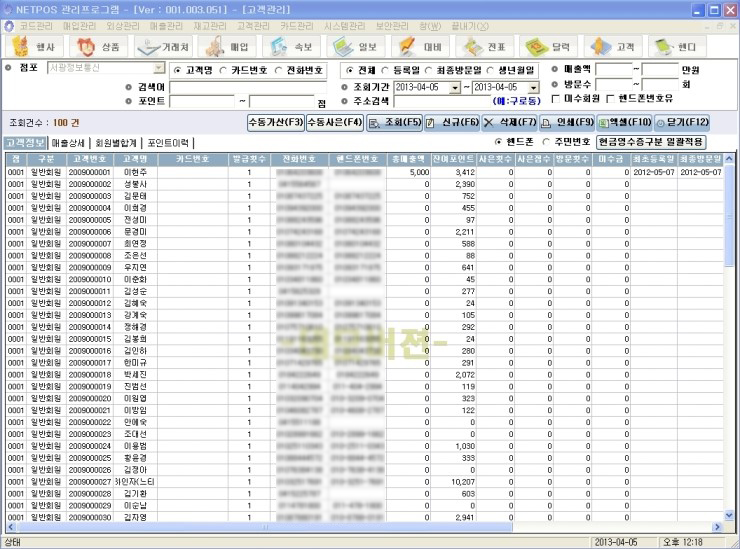Select customer number 2009000015 cell
Viewport: 740px width, 549px height.
click(90, 339)
